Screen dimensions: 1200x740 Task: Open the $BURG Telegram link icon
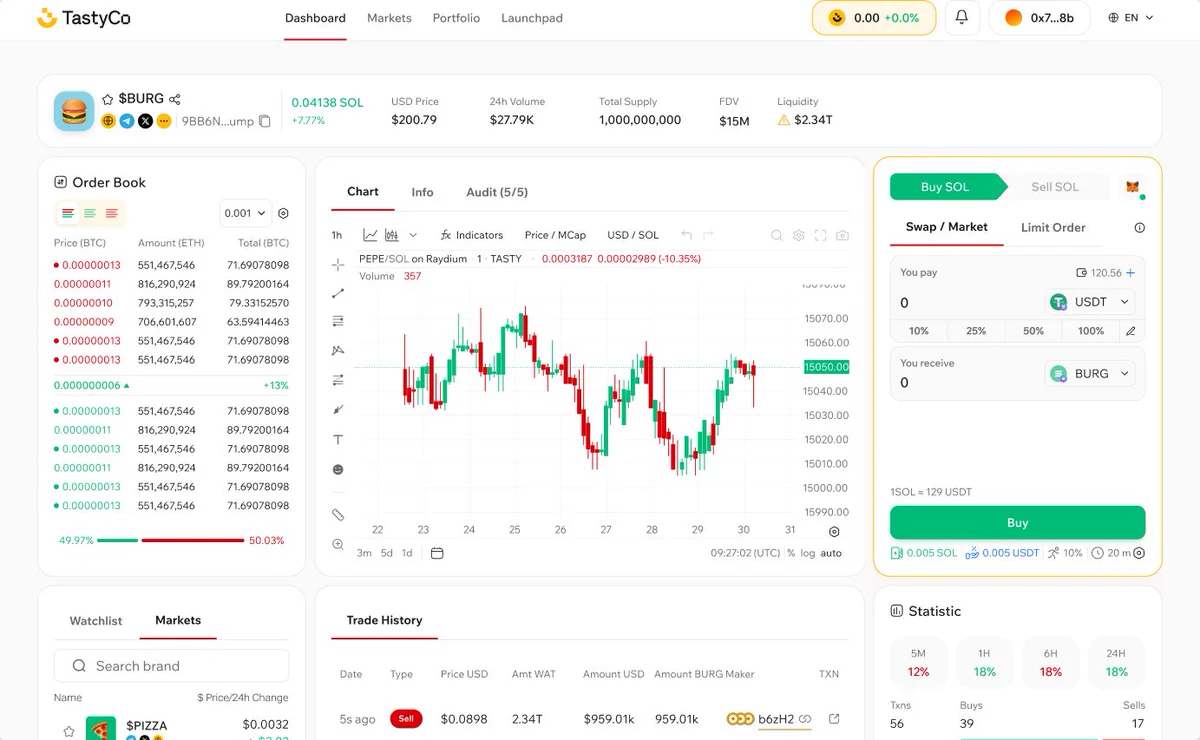pyautogui.click(x=127, y=121)
